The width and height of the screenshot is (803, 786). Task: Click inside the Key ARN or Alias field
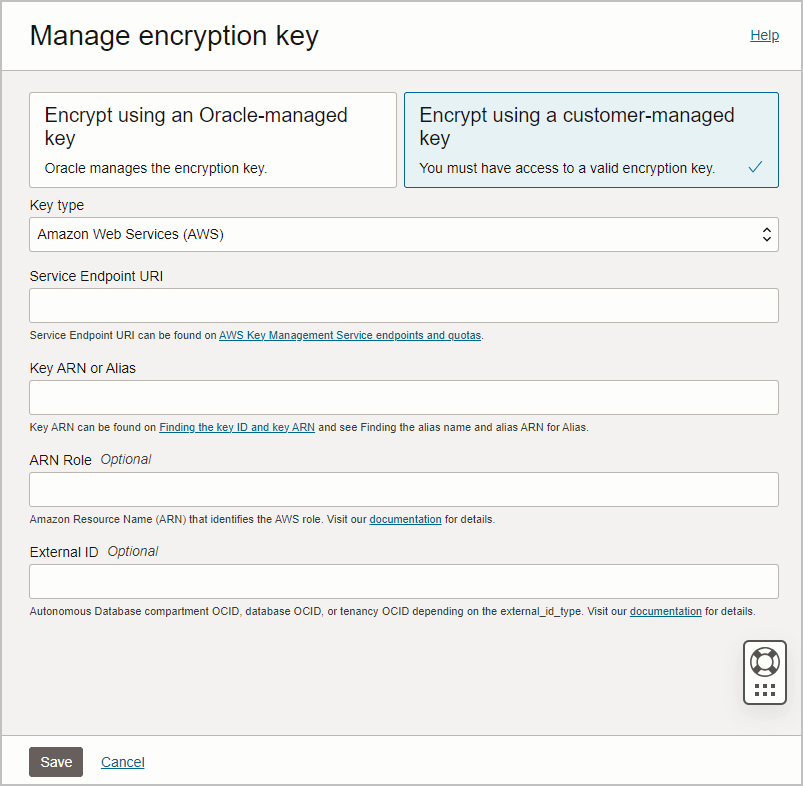click(x=403, y=397)
